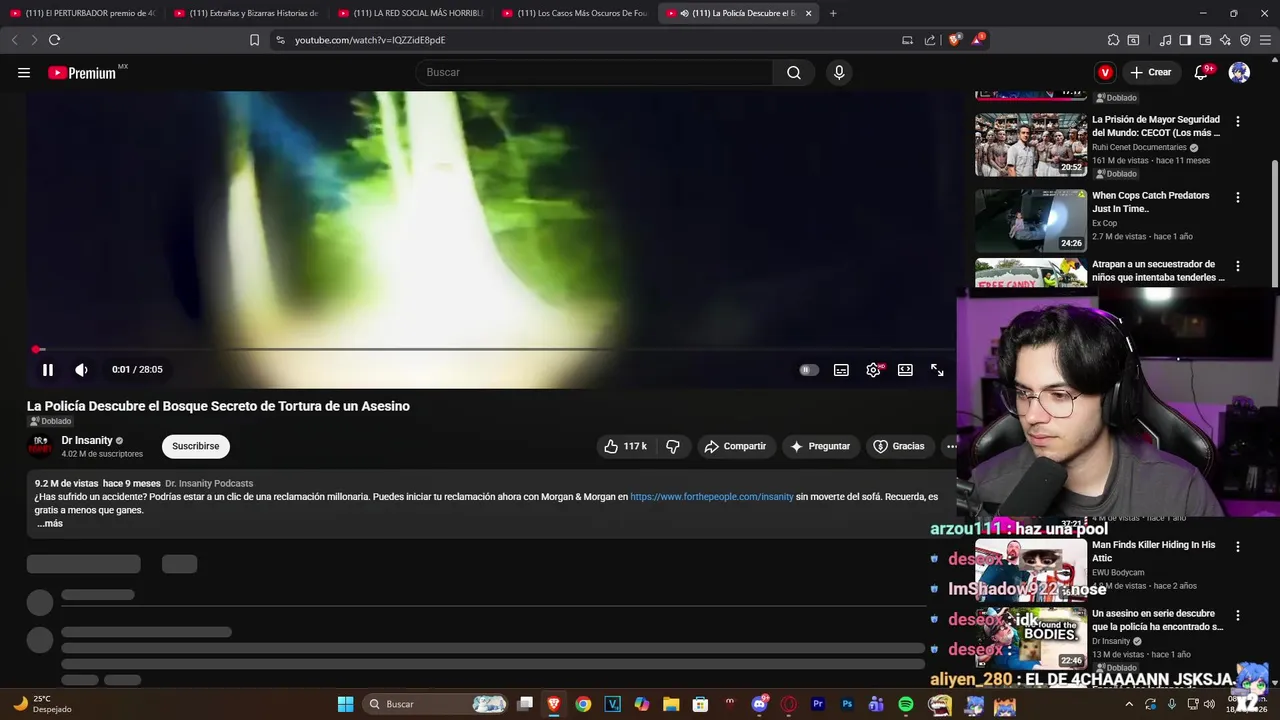This screenshot has width=1280, height=720.
Task: Pause the video
Action: point(47,370)
